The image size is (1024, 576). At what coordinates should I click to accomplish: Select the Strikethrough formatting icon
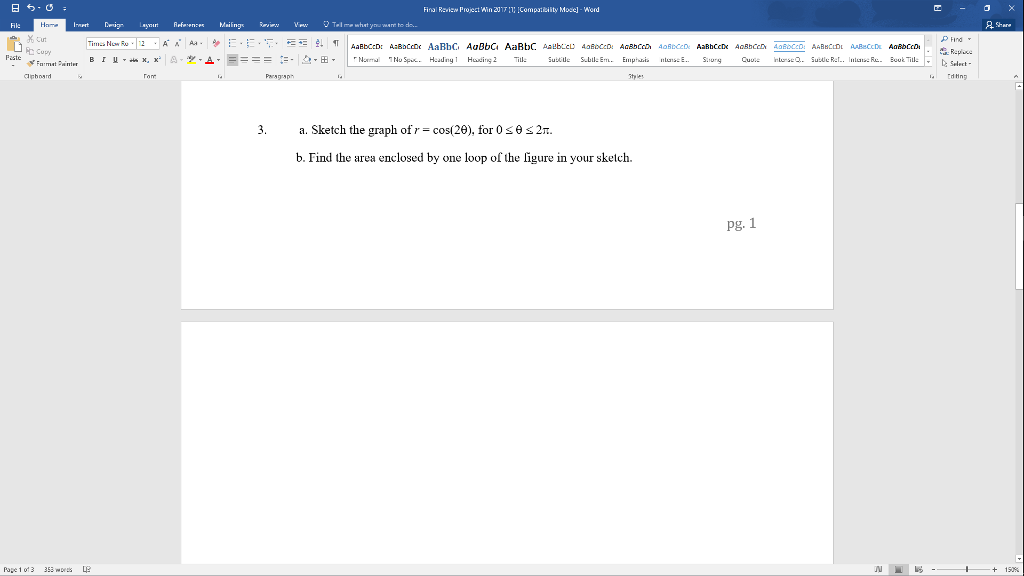point(134,59)
